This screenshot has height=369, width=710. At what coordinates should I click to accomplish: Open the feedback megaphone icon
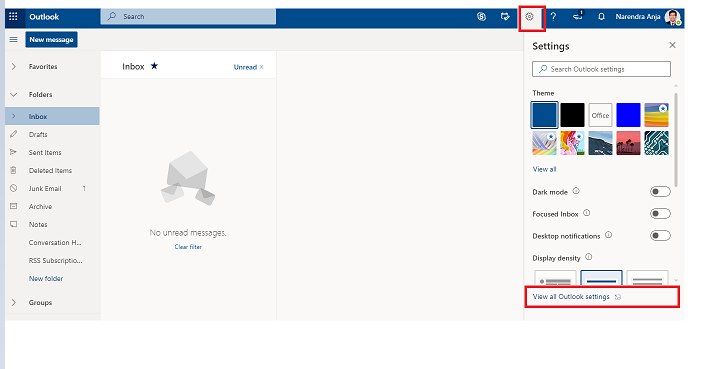pos(577,16)
